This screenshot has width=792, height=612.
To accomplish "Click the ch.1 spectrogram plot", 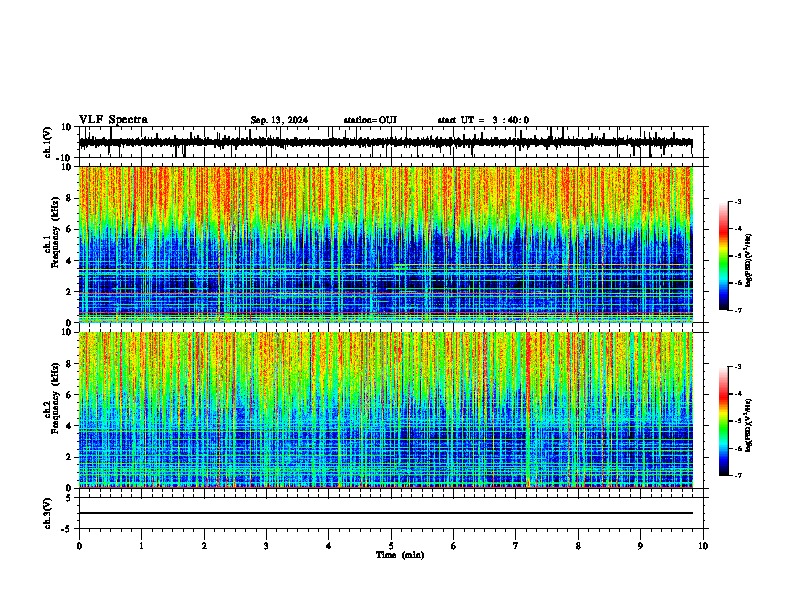I will [385, 244].
